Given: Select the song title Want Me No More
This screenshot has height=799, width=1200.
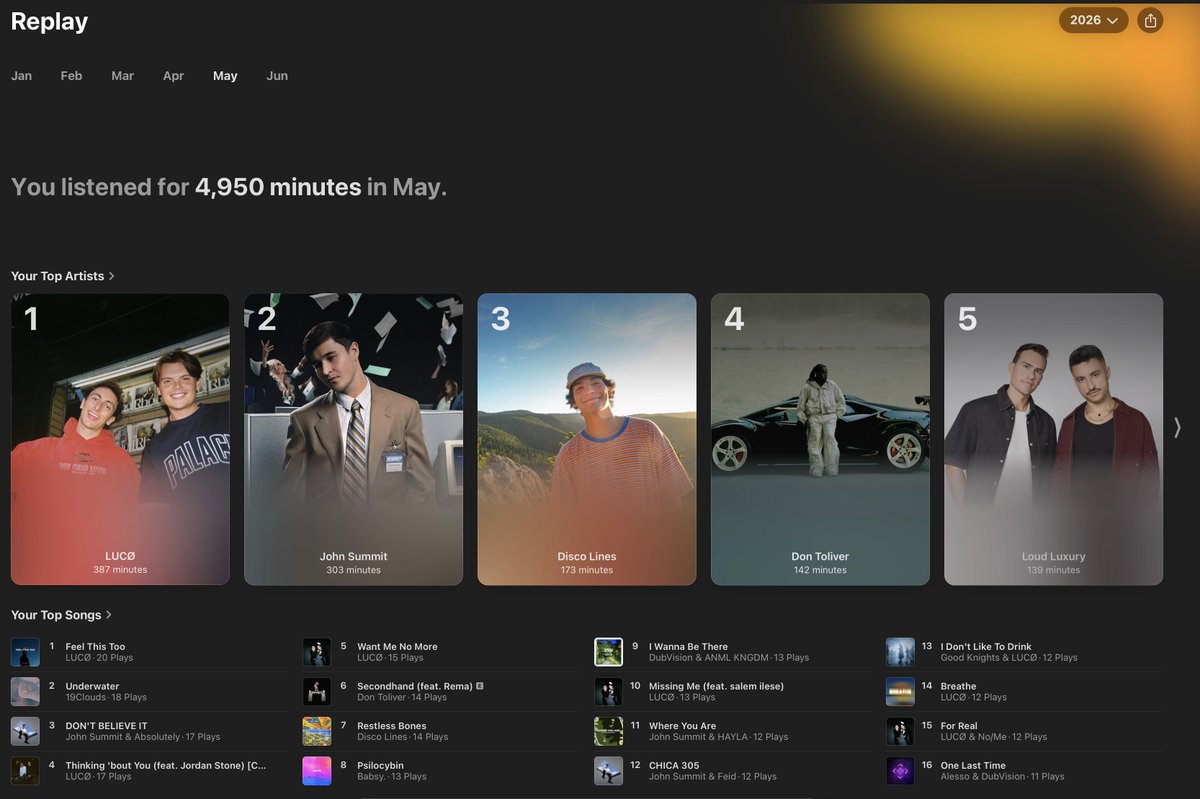Looking at the screenshot, I should pos(397,647).
